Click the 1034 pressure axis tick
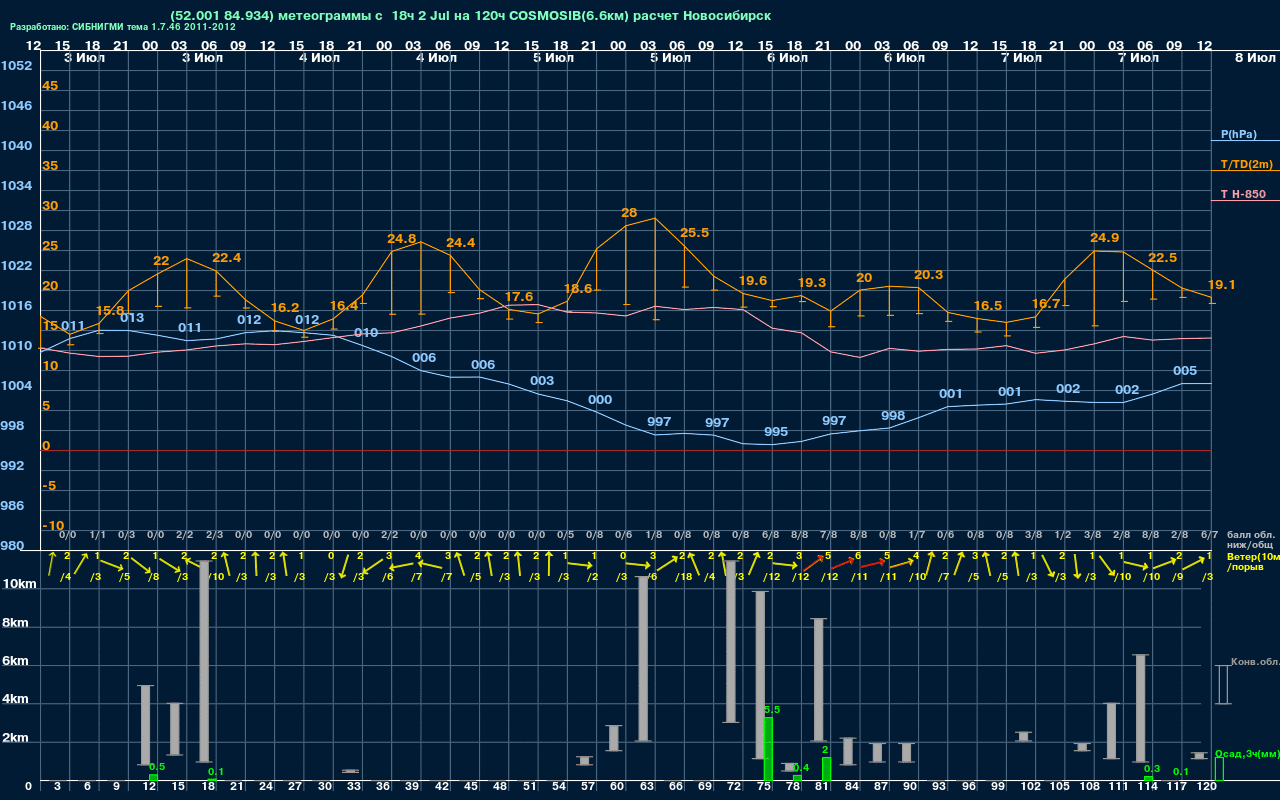 [x=16, y=186]
